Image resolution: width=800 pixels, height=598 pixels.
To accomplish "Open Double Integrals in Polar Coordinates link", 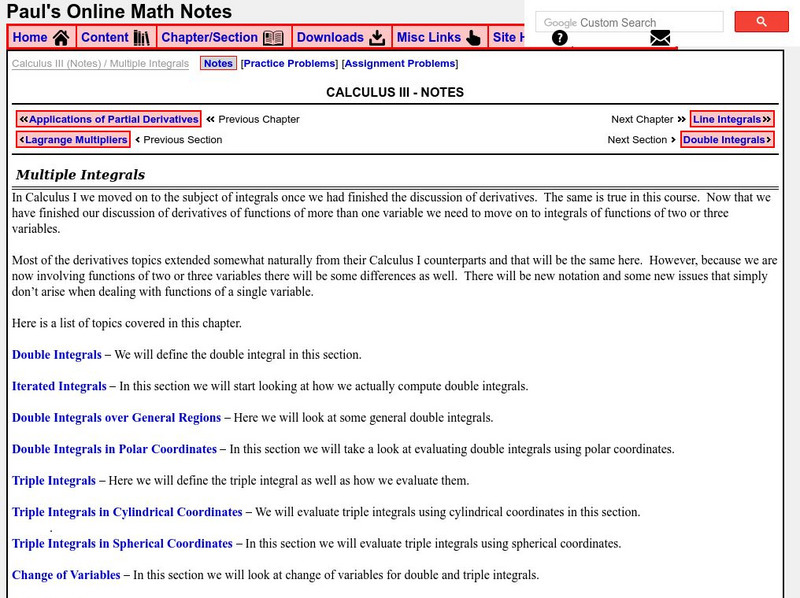I will tap(114, 449).
